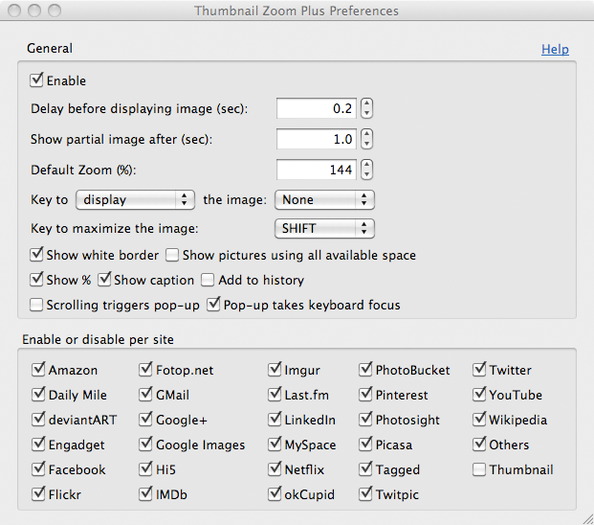Uncheck the Enable checkbox
Viewport: 594px width, 525px height.
pyautogui.click(x=36, y=80)
